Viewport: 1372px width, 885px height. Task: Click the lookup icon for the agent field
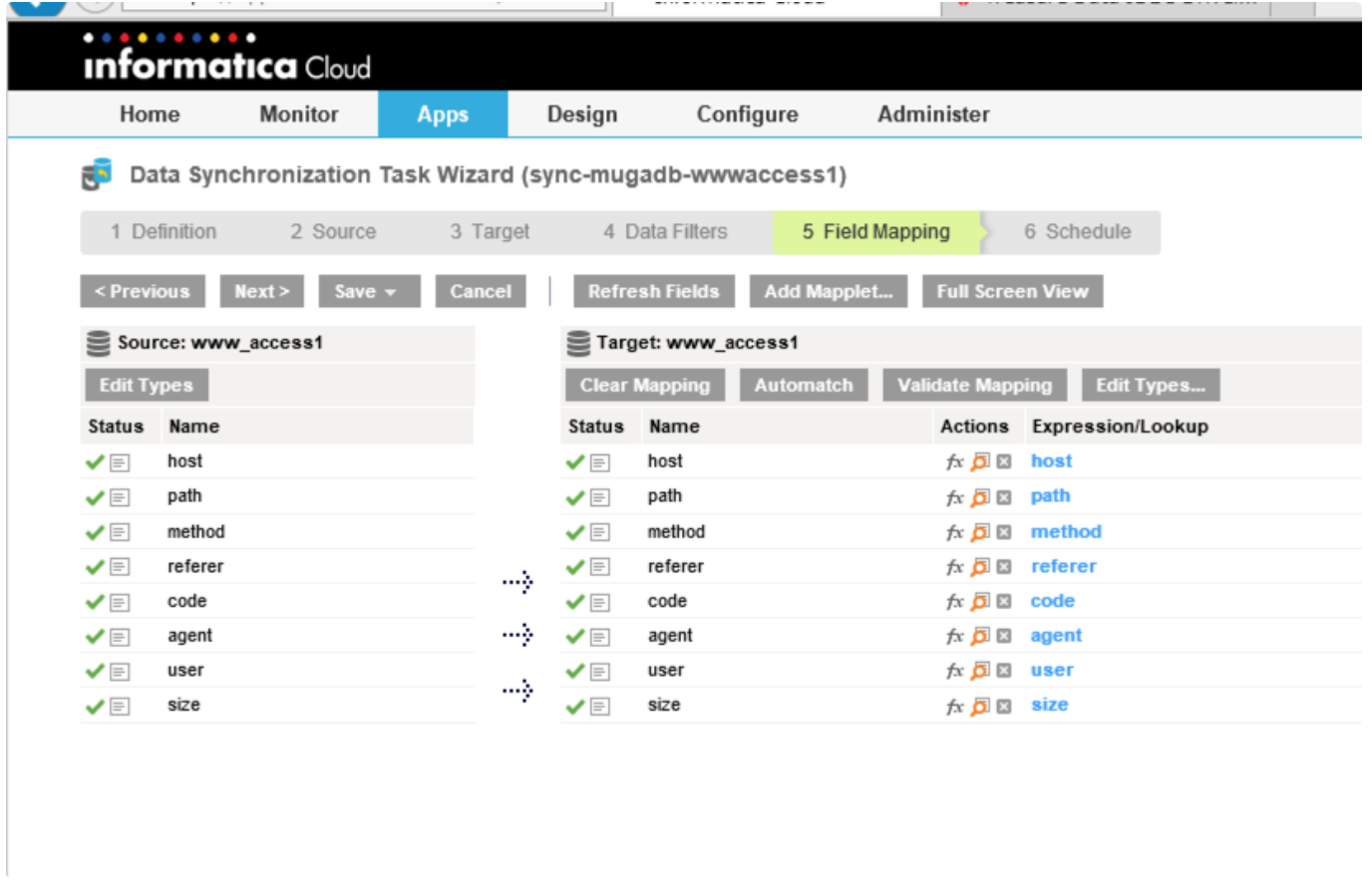pos(980,636)
